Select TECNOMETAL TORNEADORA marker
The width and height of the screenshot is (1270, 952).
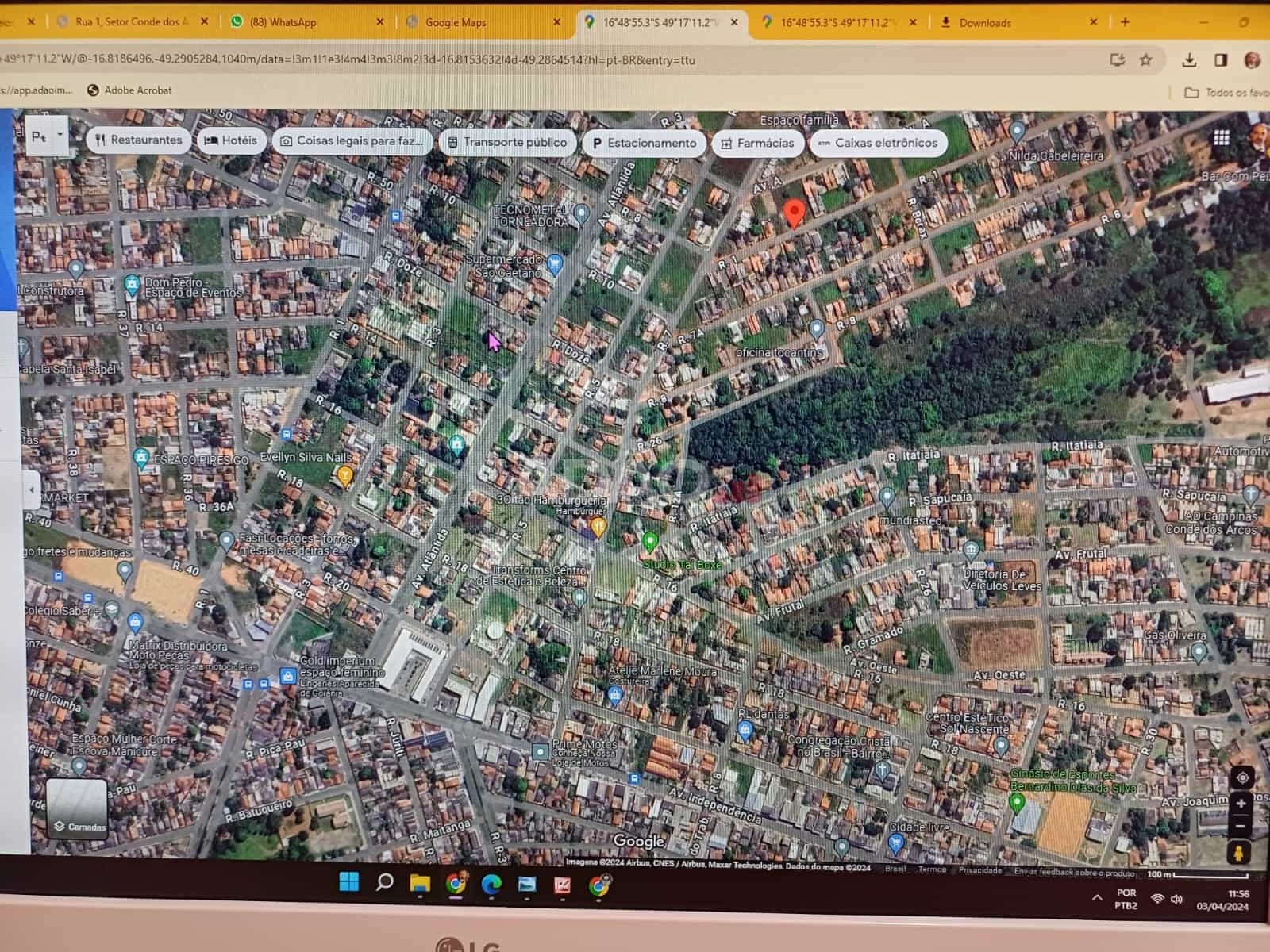coord(582,213)
